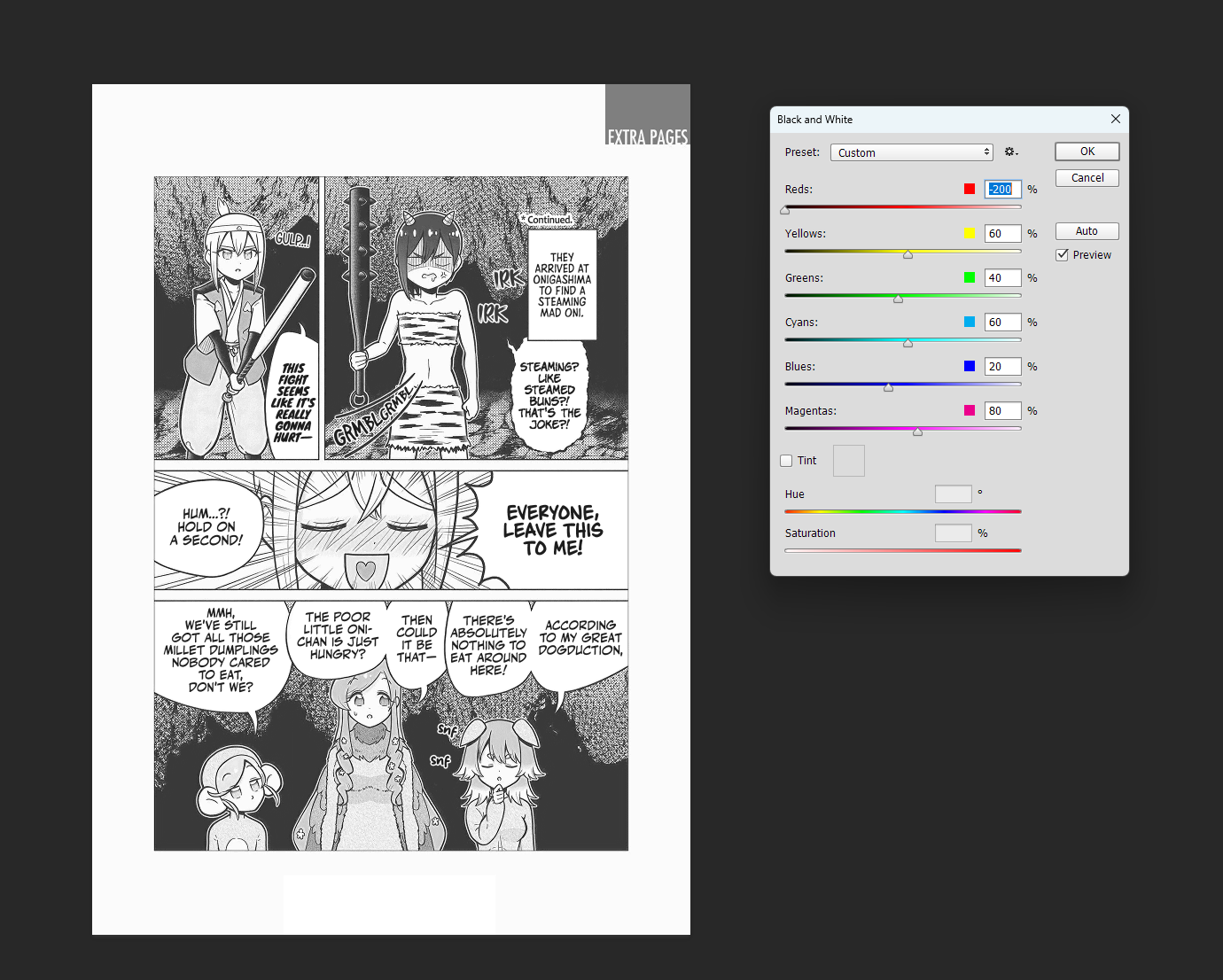Viewport: 1223px width, 980px height.
Task: Click the magenta color swatch beside Magentas
Action: coord(970,410)
